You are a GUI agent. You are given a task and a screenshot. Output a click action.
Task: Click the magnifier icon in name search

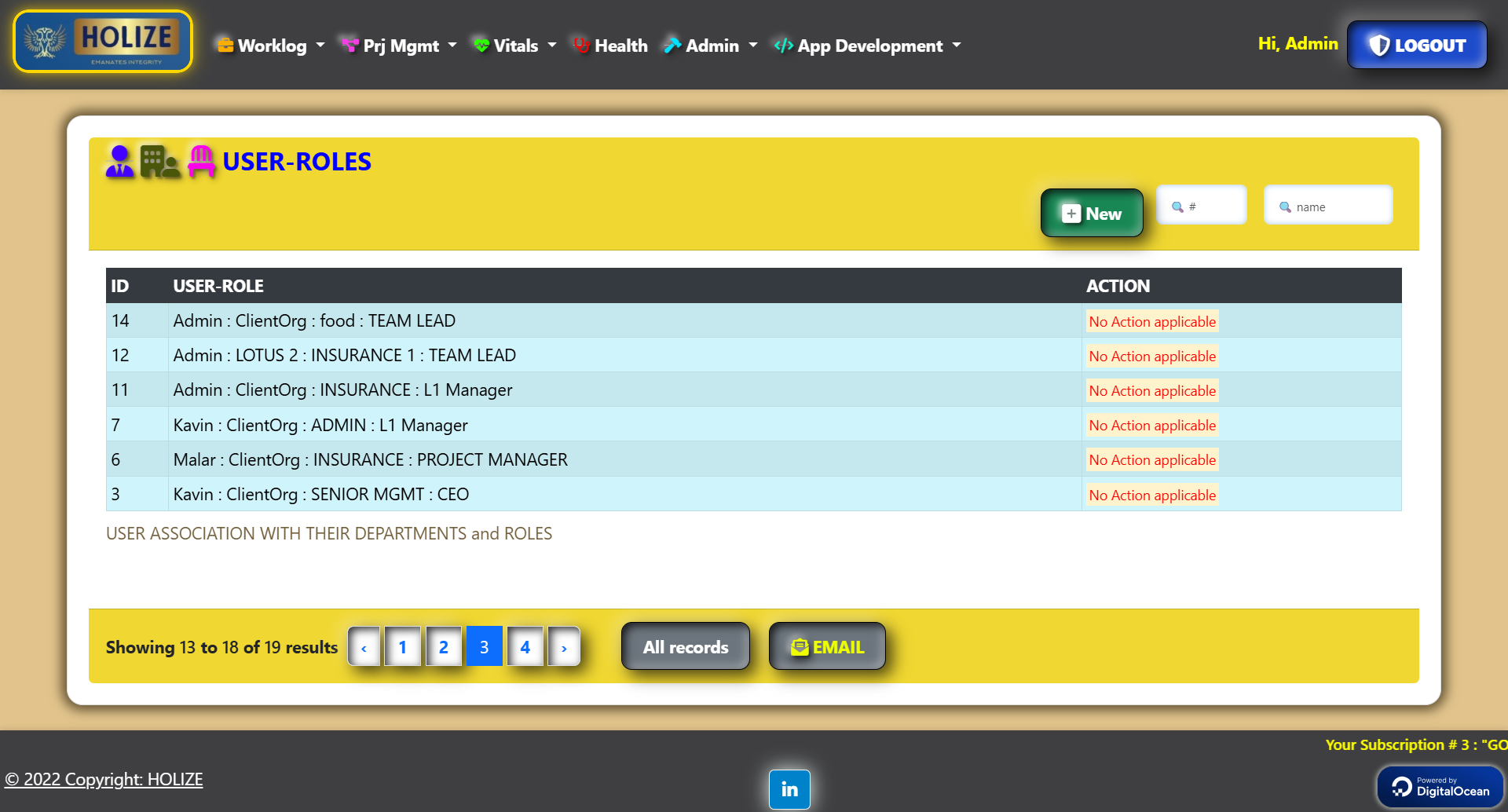(1285, 207)
